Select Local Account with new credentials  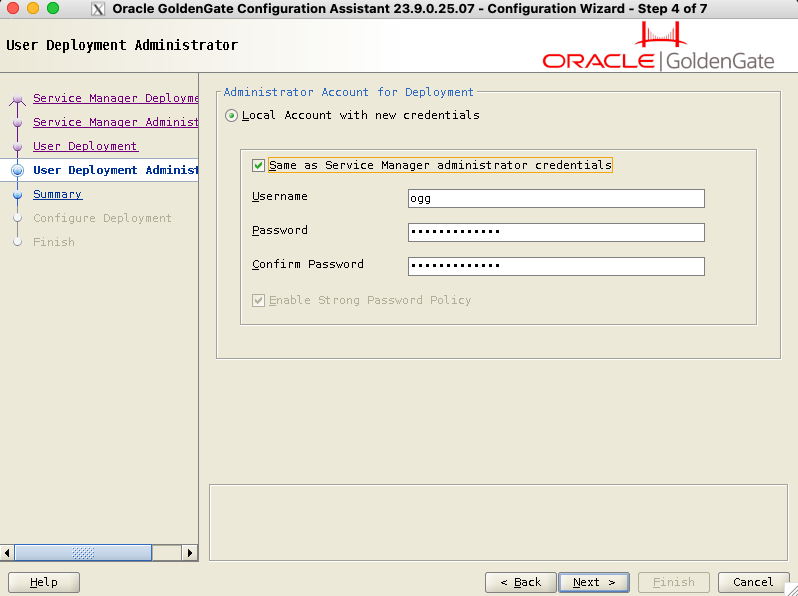[x=232, y=116]
